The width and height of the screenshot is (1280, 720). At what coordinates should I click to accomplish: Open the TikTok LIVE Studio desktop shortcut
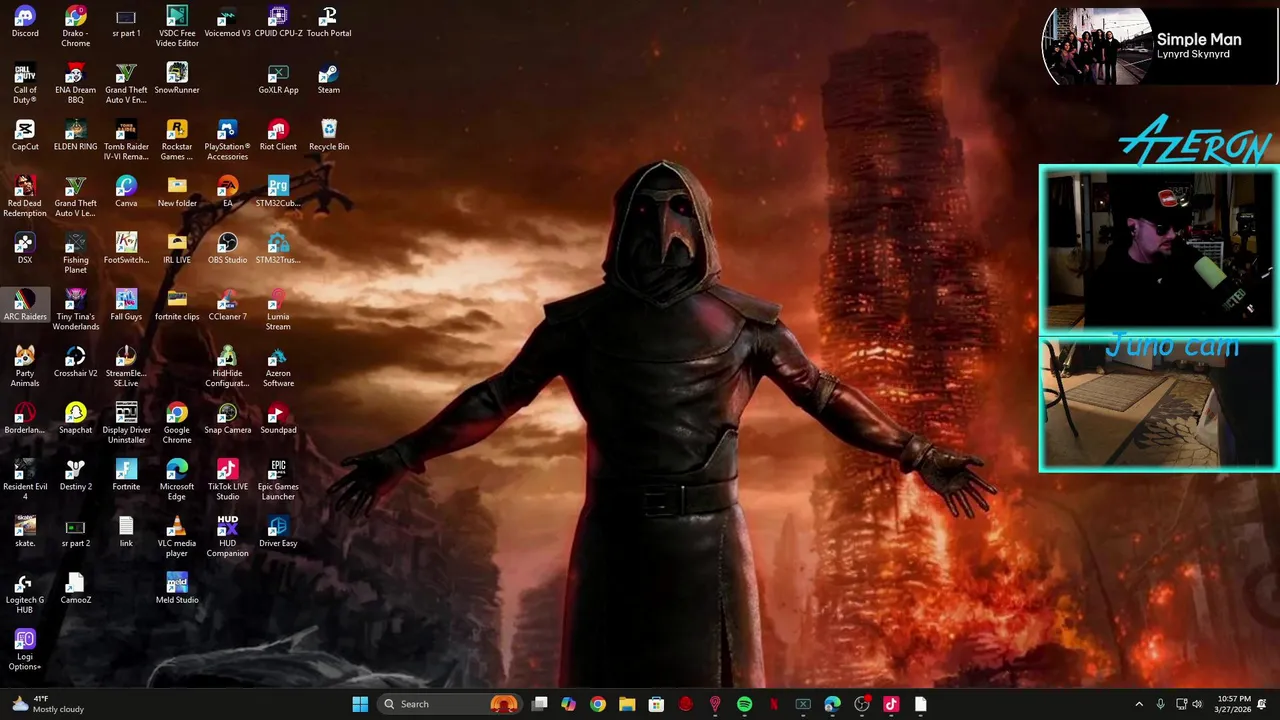point(227,481)
